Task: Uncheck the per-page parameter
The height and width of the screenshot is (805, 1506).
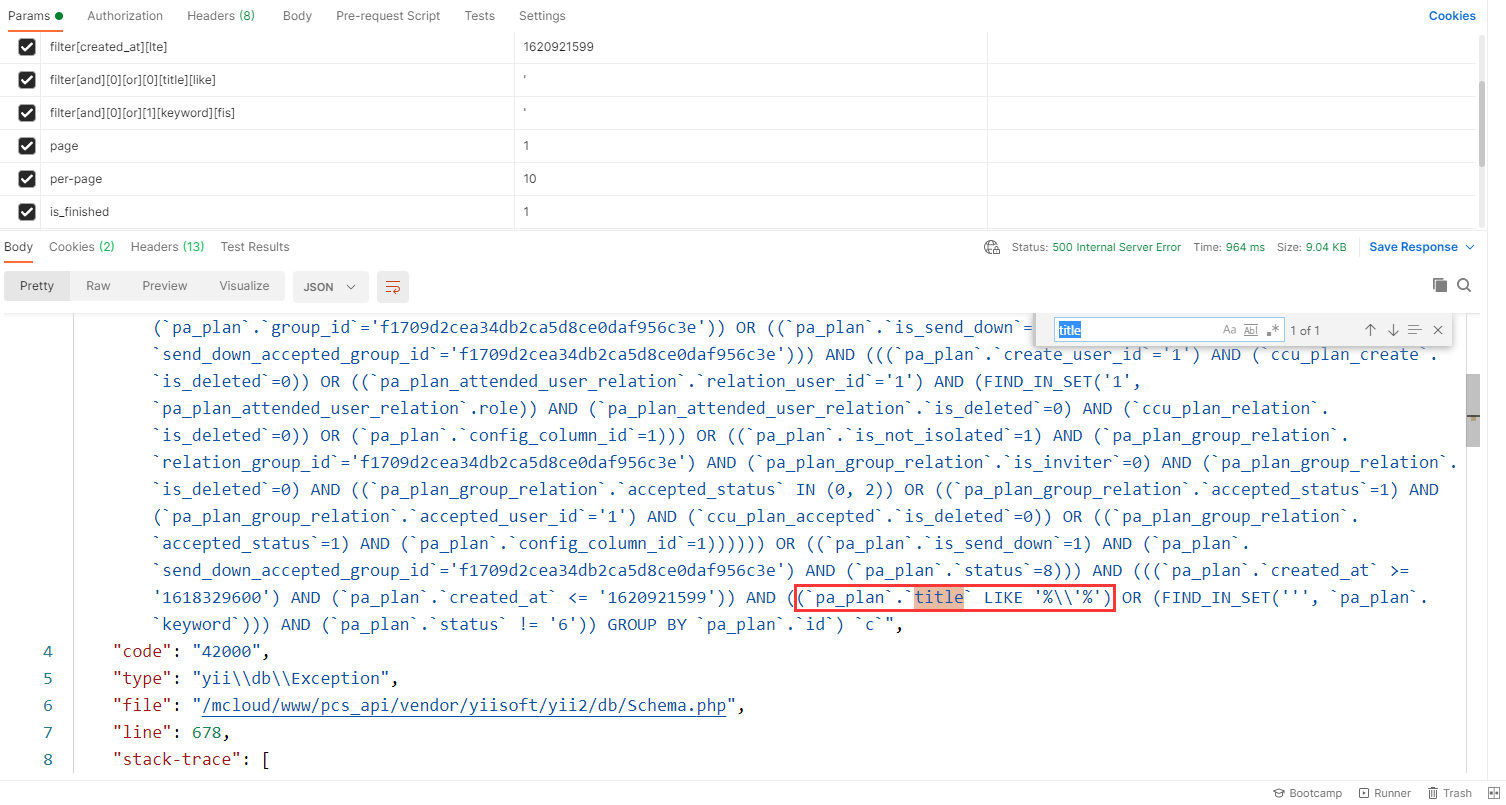Action: click(x=27, y=179)
